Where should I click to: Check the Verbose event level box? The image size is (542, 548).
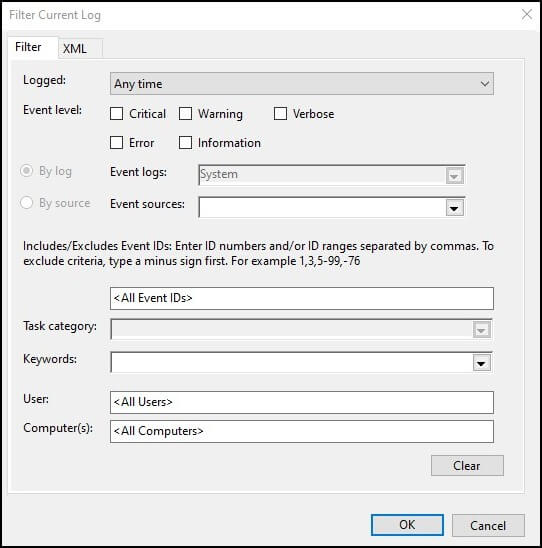click(x=280, y=114)
